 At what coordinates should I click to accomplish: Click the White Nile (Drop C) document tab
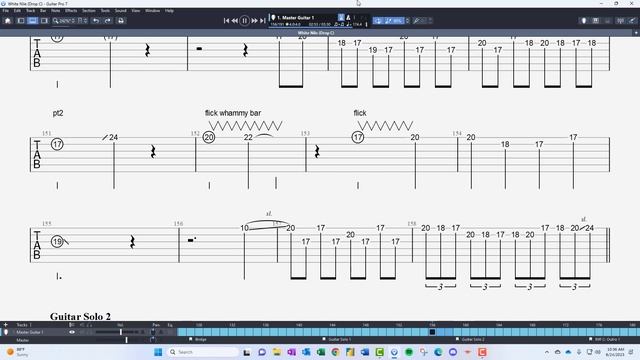[x=316, y=33]
